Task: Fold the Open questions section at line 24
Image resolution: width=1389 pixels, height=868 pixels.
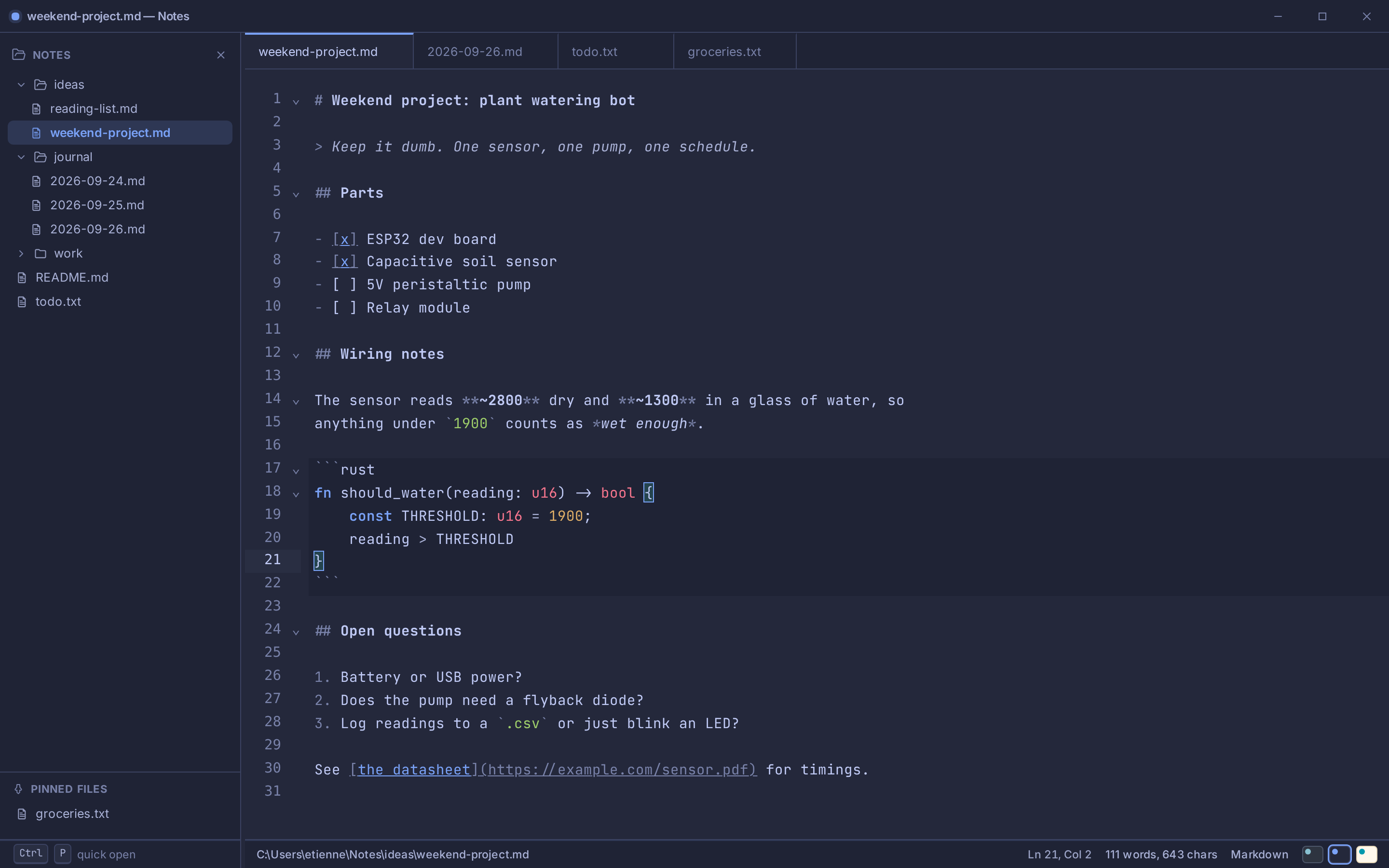Action: click(296, 632)
